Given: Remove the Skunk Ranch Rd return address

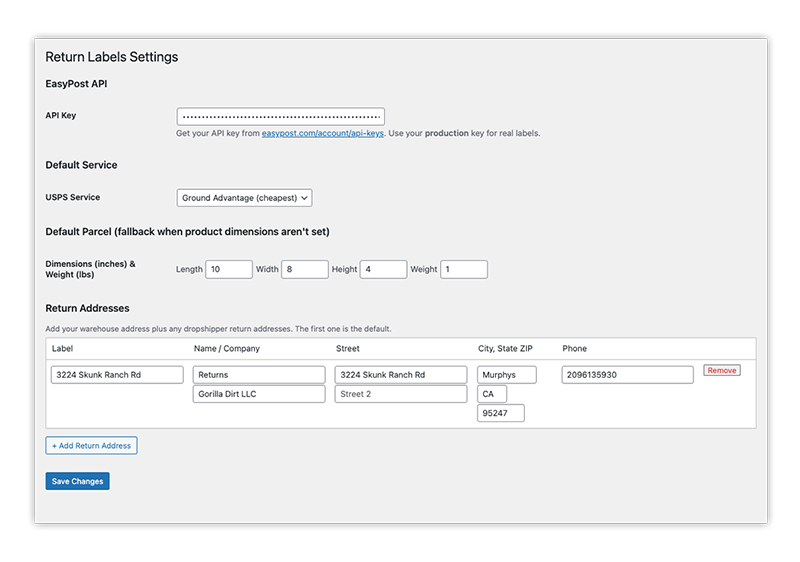Looking at the screenshot, I should 722,370.
